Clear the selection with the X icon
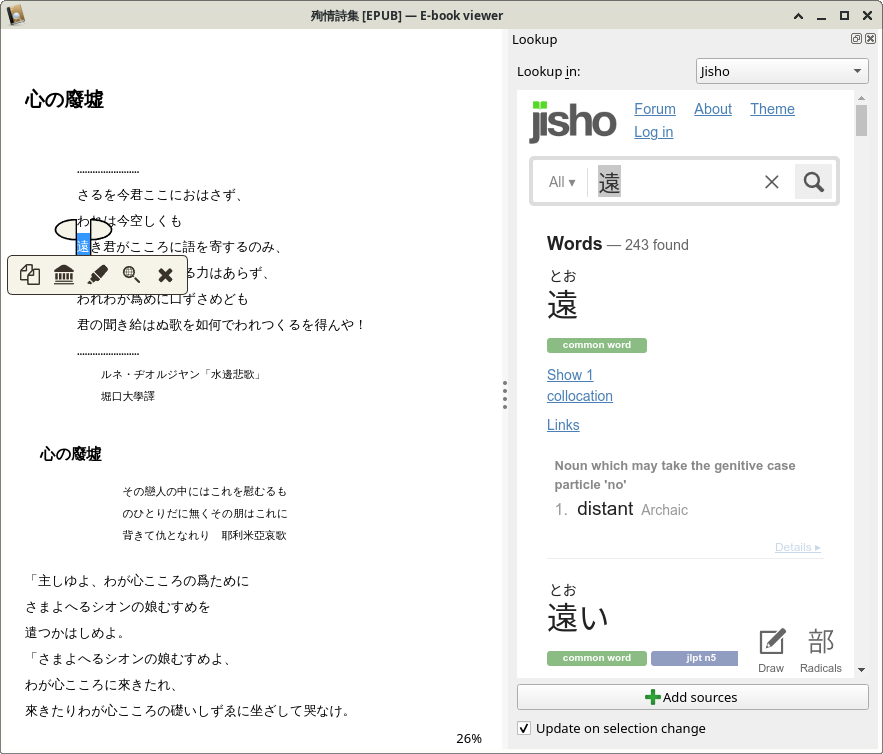This screenshot has width=883, height=754. (x=165, y=275)
